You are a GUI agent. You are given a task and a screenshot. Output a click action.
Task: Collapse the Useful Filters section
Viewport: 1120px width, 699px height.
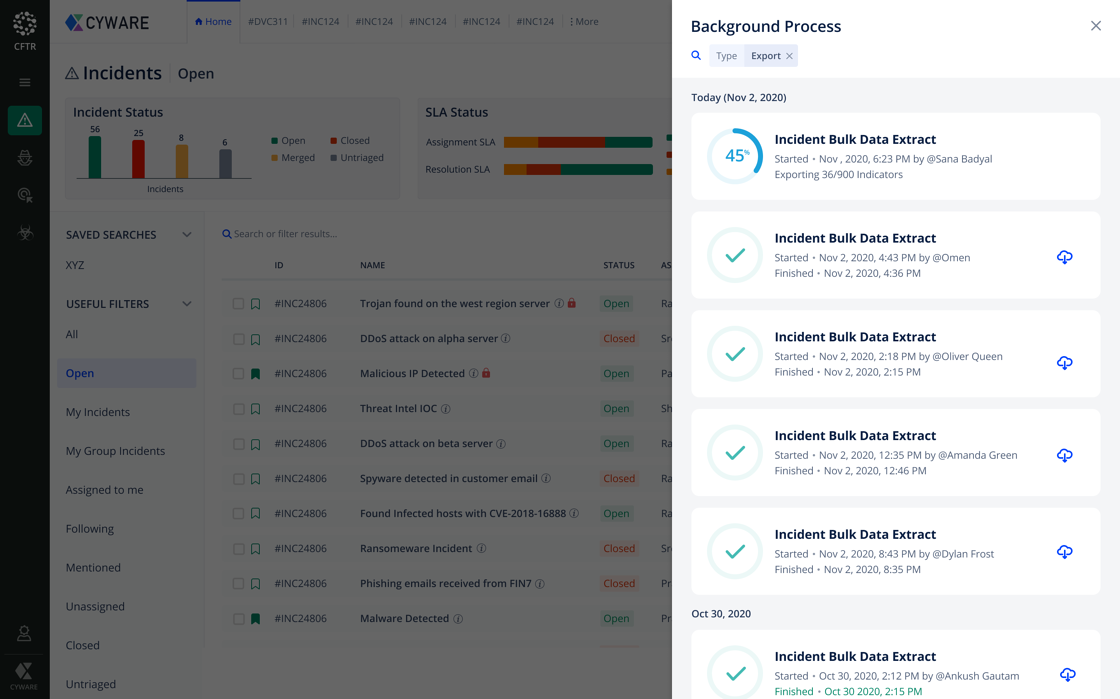pos(186,304)
